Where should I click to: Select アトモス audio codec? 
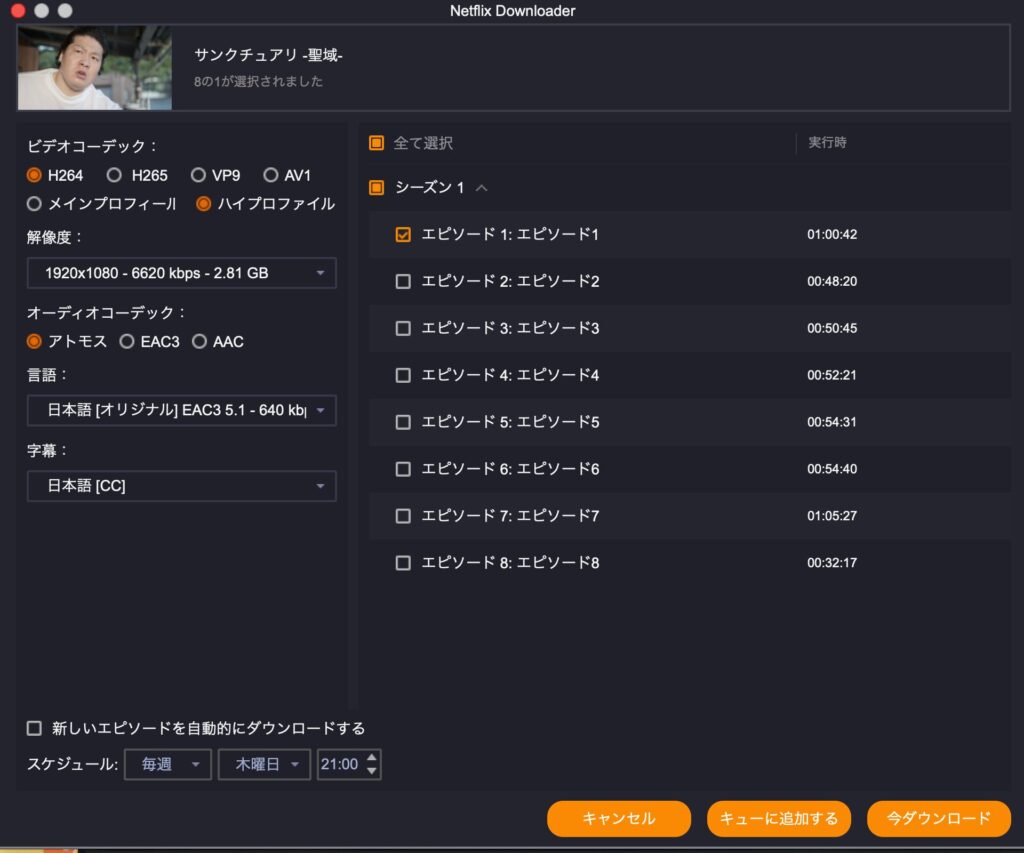[34, 342]
